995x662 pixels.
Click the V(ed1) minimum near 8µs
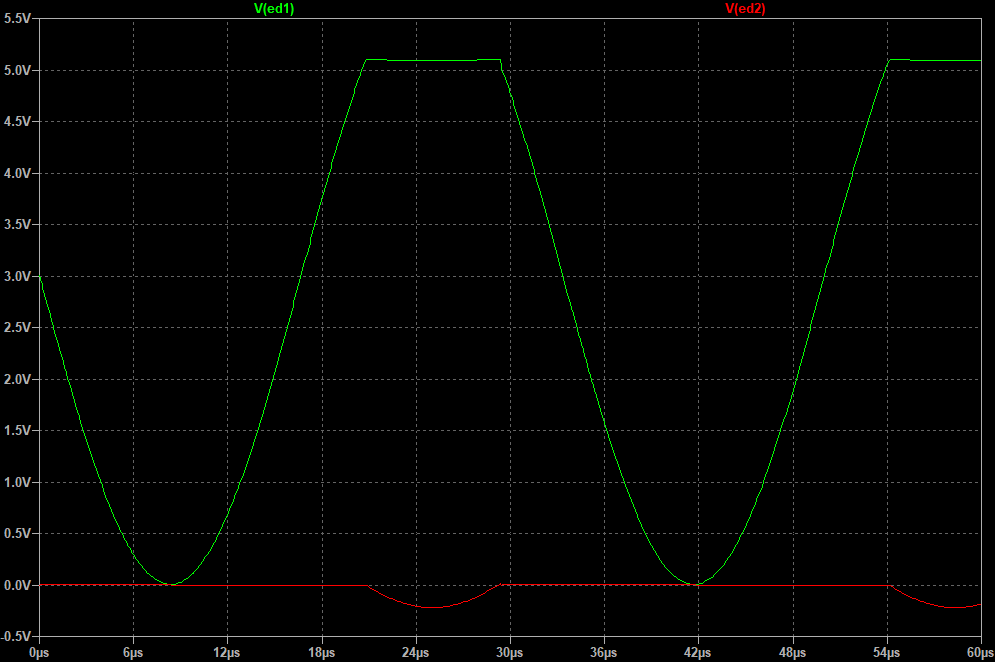pos(168,584)
